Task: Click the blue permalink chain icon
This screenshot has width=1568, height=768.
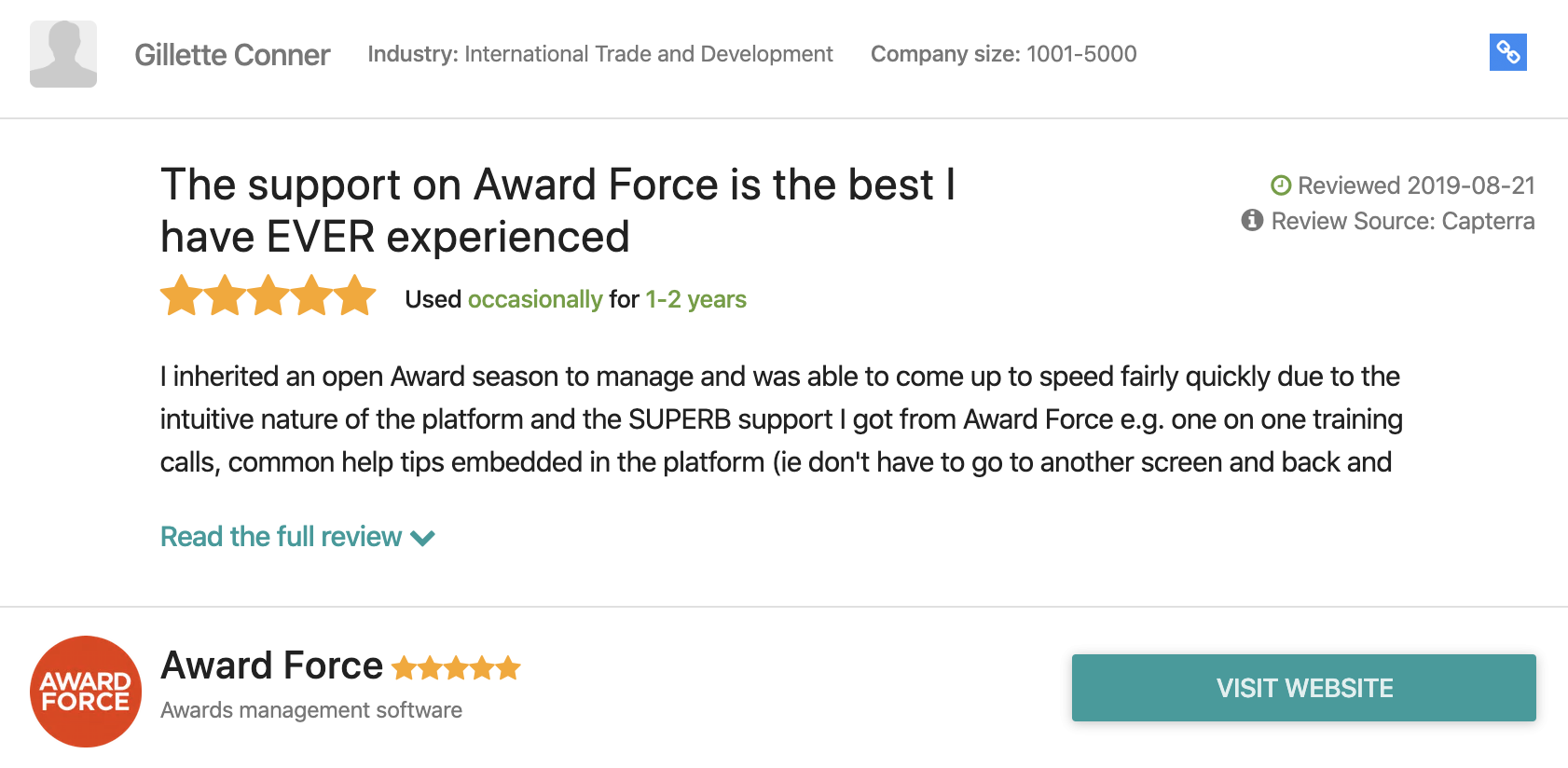Action: point(1507,52)
